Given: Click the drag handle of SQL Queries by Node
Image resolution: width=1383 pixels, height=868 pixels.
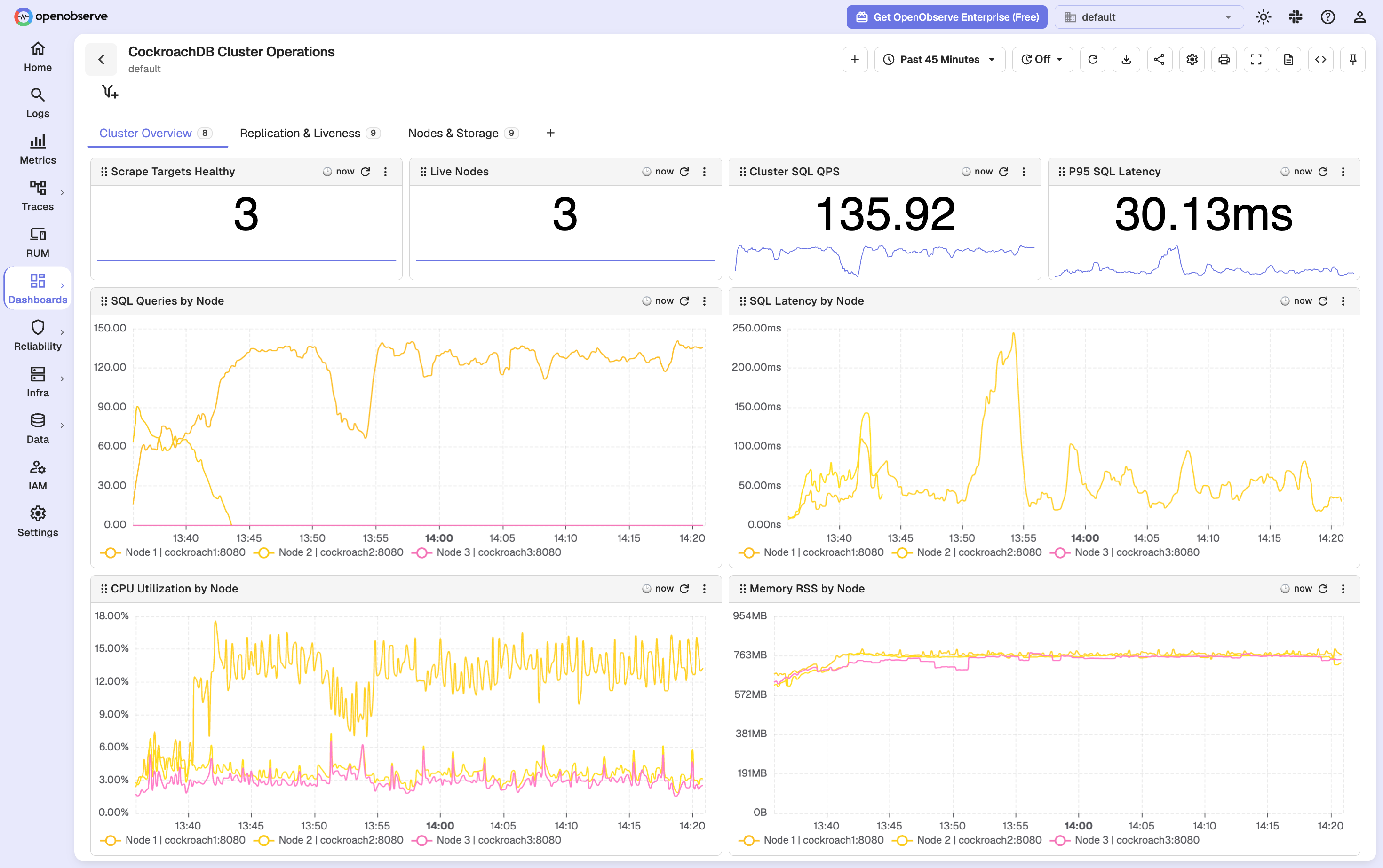Looking at the screenshot, I should pyautogui.click(x=104, y=301).
